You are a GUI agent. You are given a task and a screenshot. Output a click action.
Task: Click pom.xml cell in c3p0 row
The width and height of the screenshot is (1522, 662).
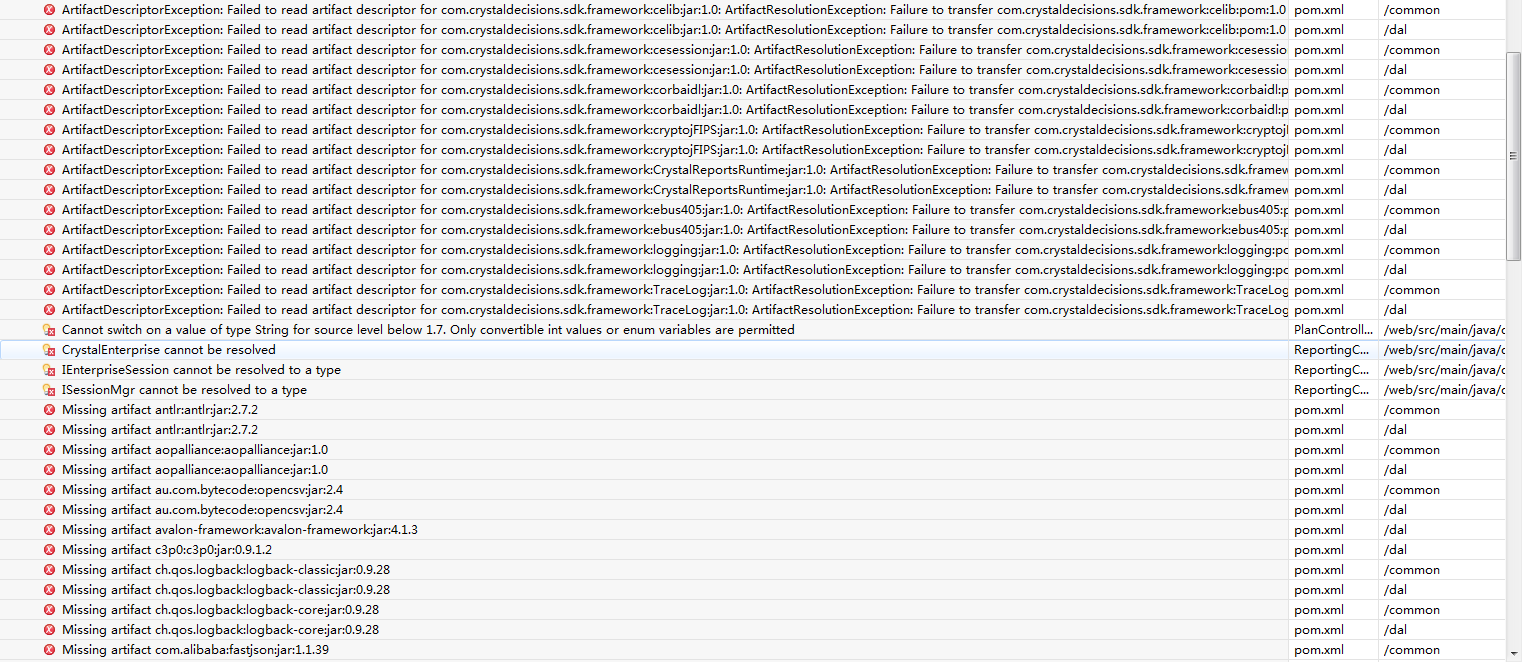(1319, 550)
